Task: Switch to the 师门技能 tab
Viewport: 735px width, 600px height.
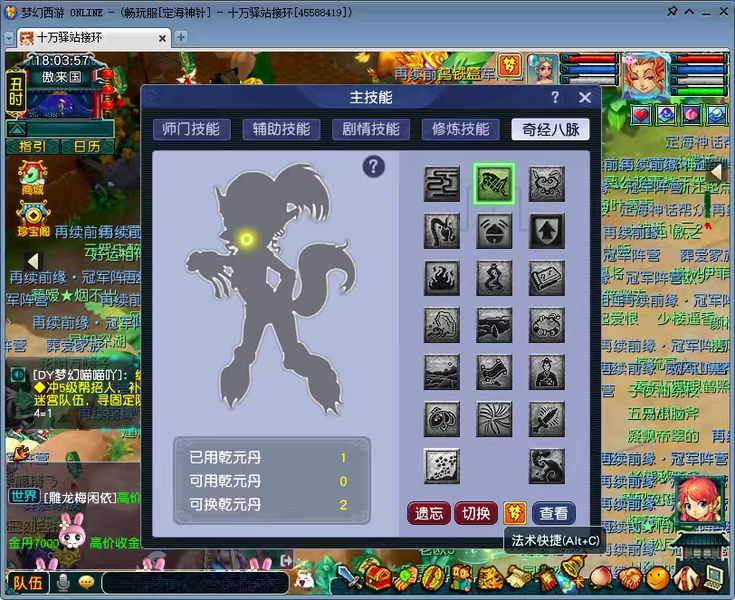Action: [x=191, y=129]
